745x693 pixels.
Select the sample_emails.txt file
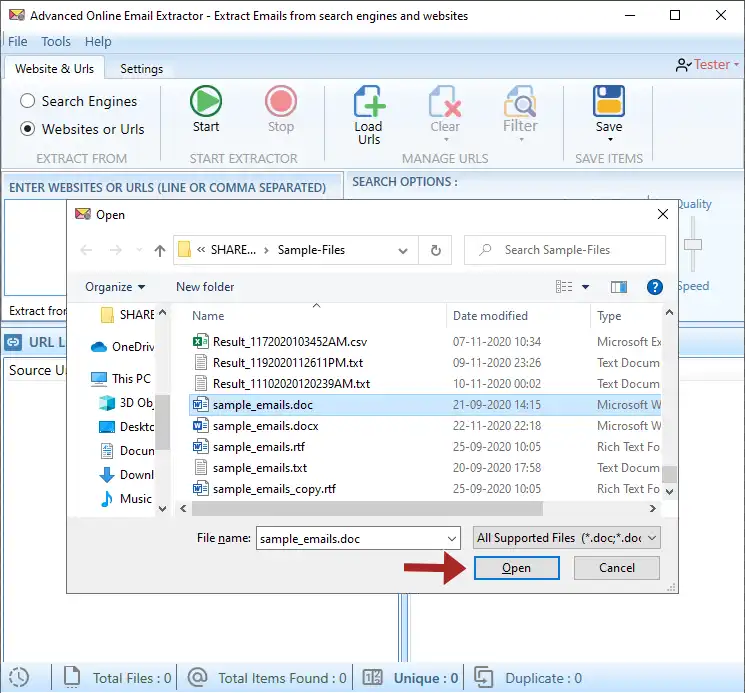pyautogui.click(x=425, y=468)
